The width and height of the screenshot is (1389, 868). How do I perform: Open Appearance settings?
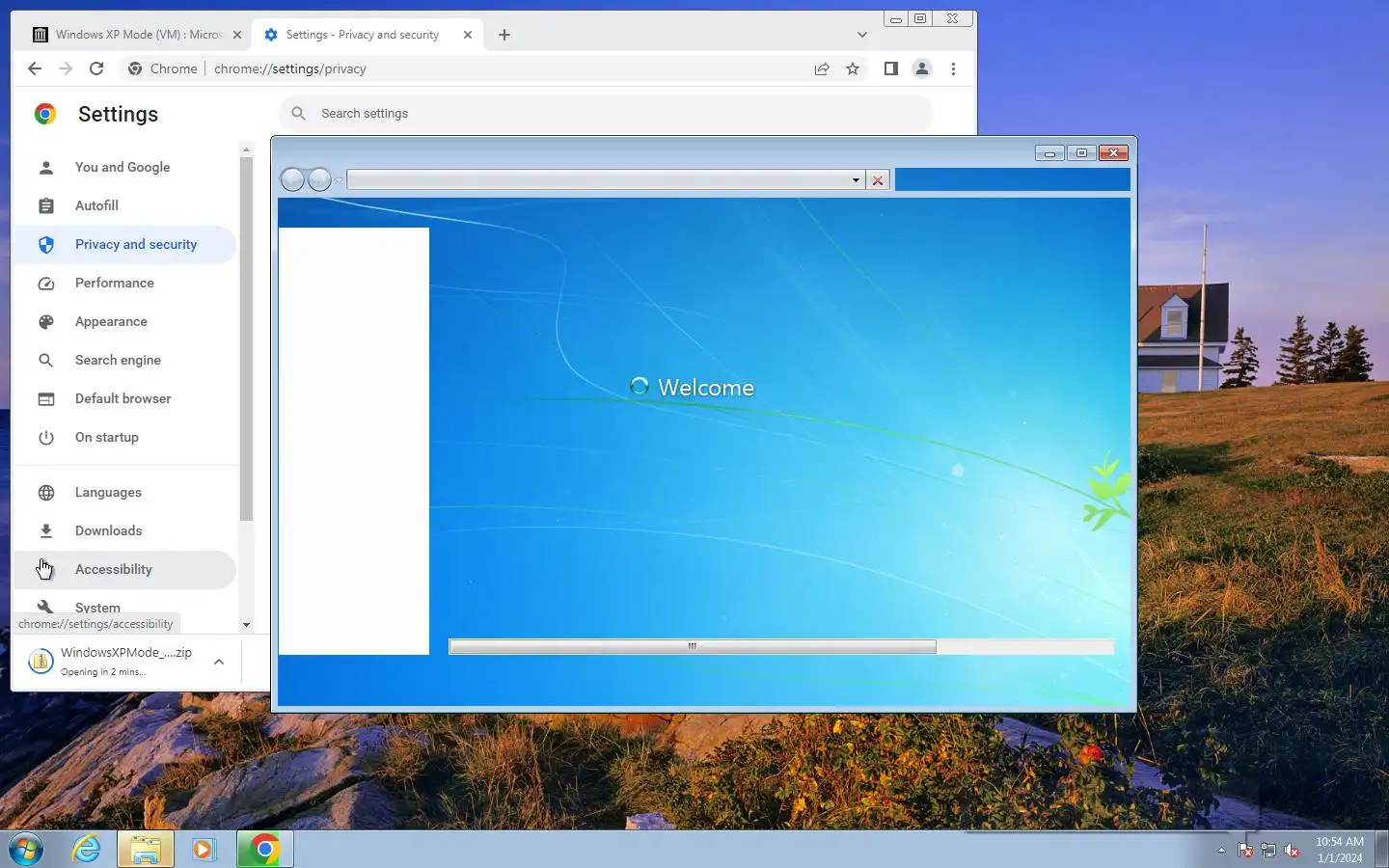click(125, 321)
